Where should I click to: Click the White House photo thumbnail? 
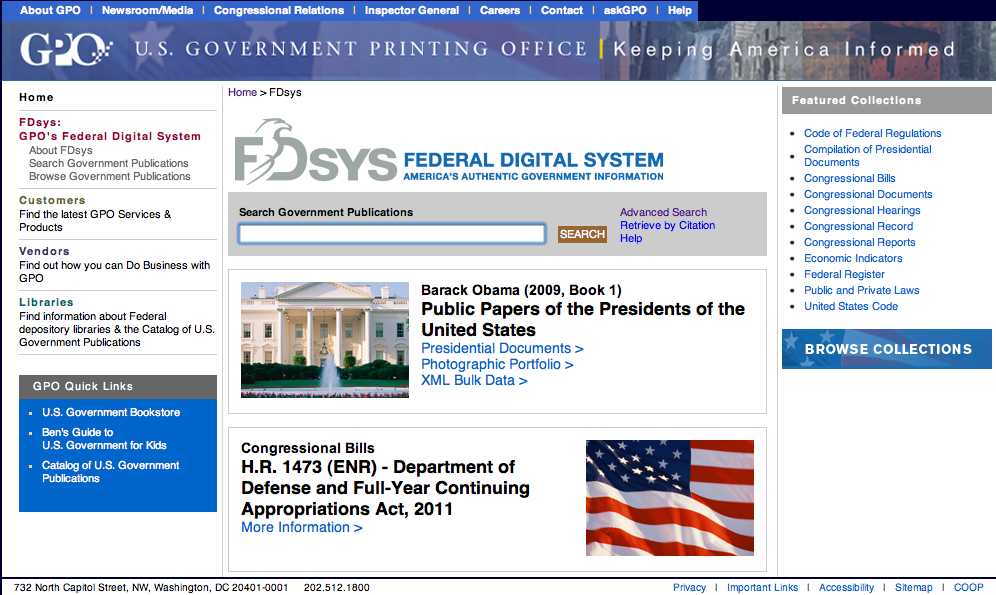[325, 340]
